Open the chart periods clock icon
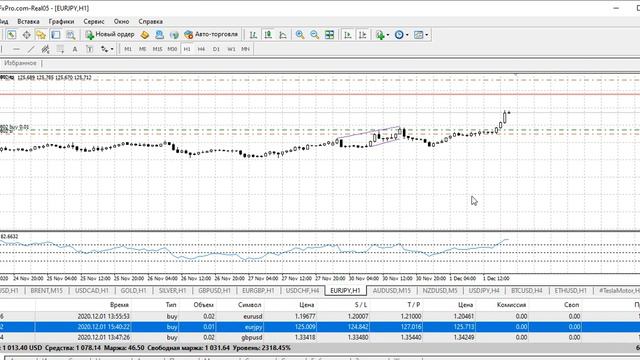Screen dimensions: 640x360 pyautogui.click(x=399, y=35)
